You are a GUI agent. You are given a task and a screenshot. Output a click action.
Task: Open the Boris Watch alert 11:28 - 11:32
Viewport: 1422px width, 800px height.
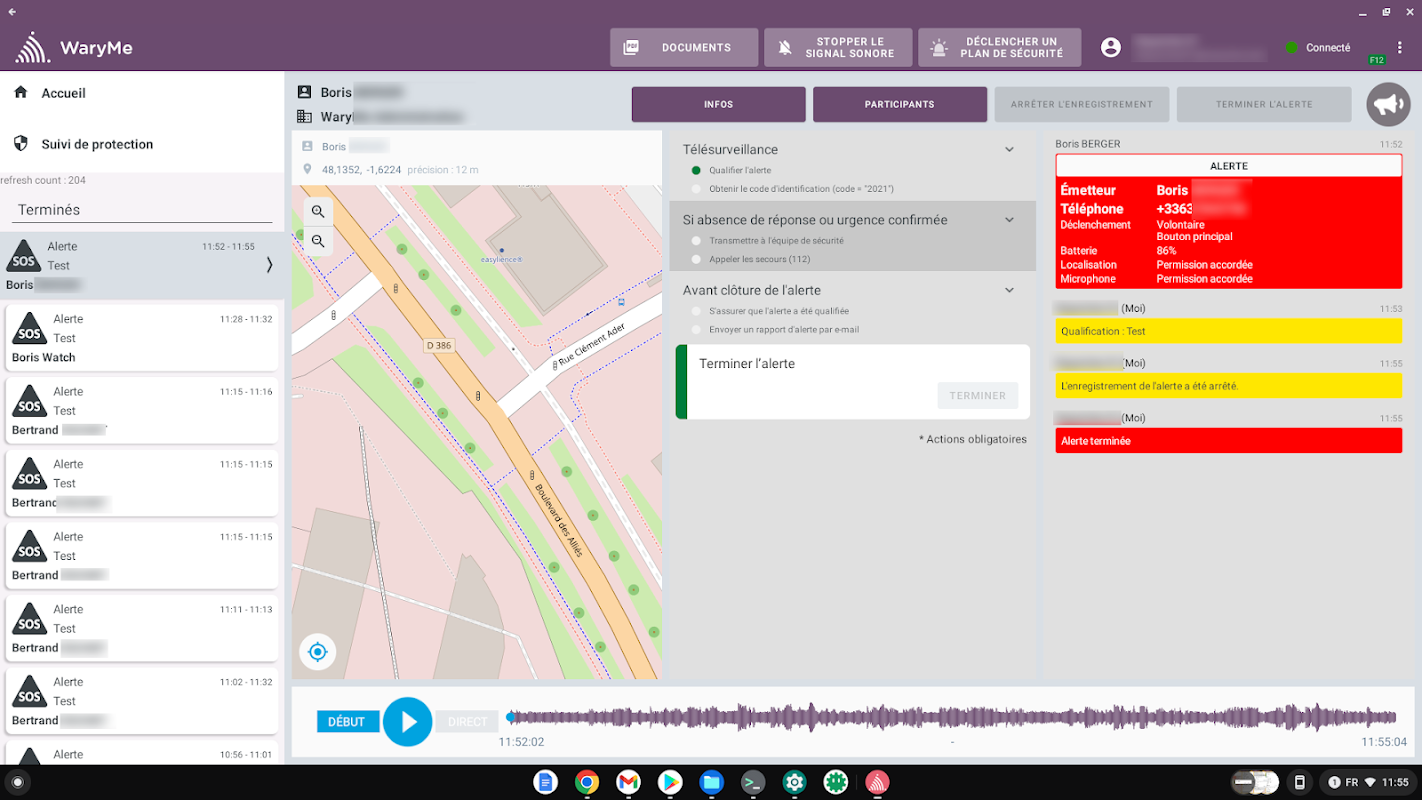pos(142,338)
